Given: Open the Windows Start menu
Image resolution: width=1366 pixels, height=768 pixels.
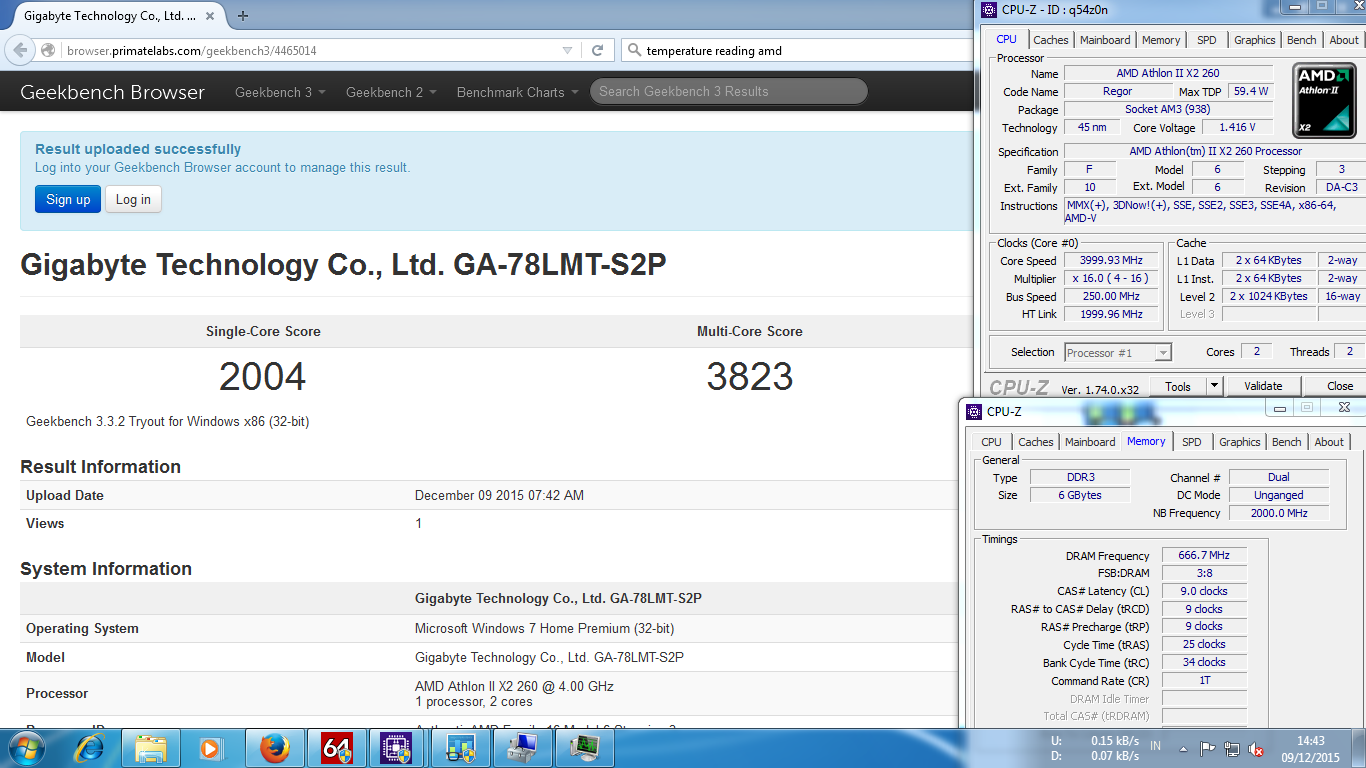Looking at the screenshot, I should 25,747.
